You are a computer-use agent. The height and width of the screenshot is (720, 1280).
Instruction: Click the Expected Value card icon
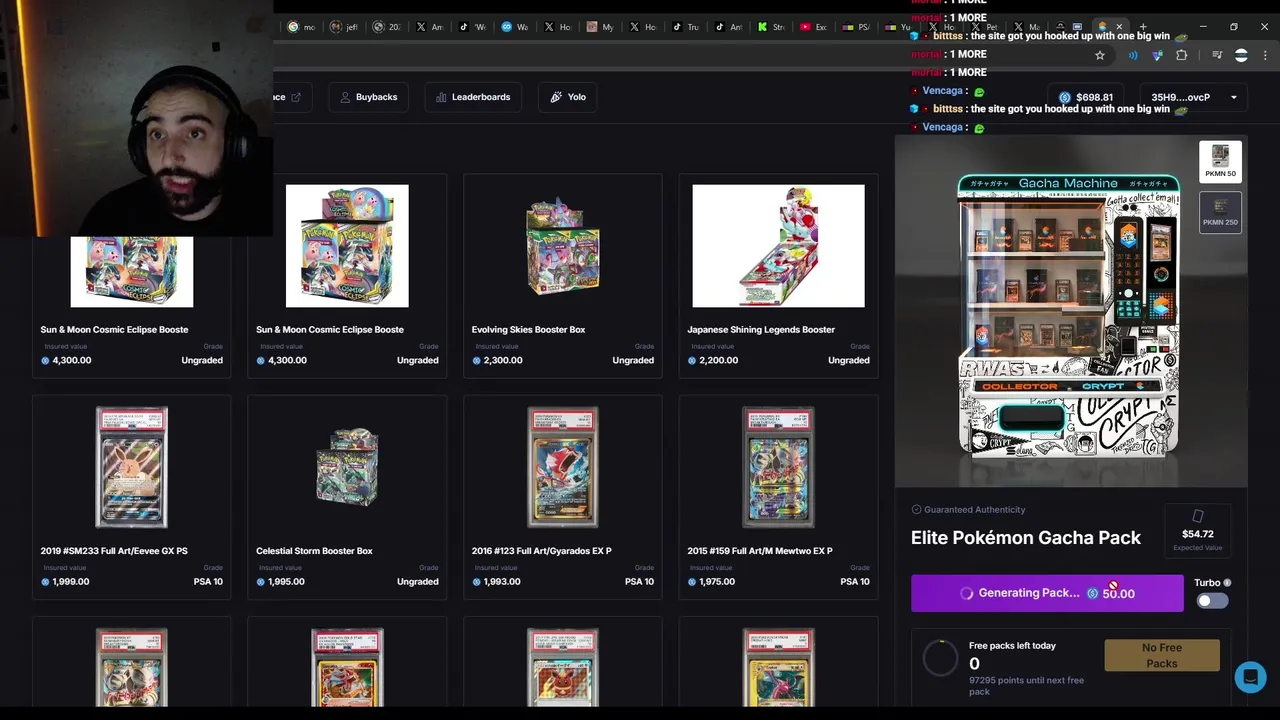1198,516
